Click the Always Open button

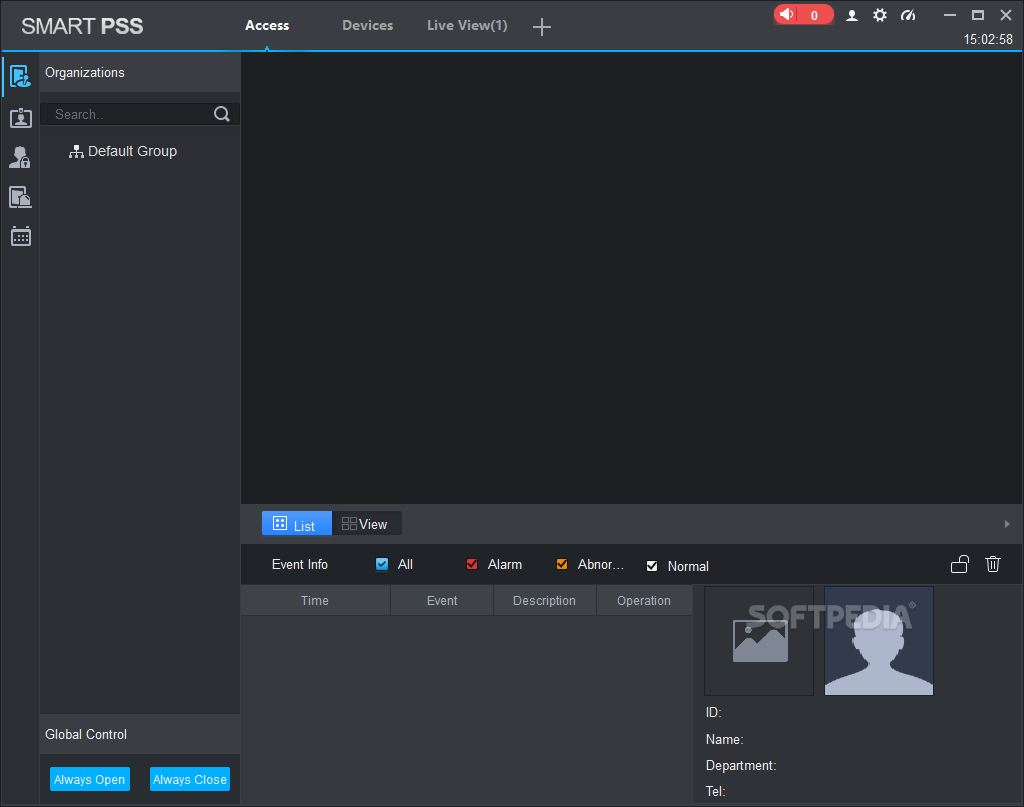[89, 779]
